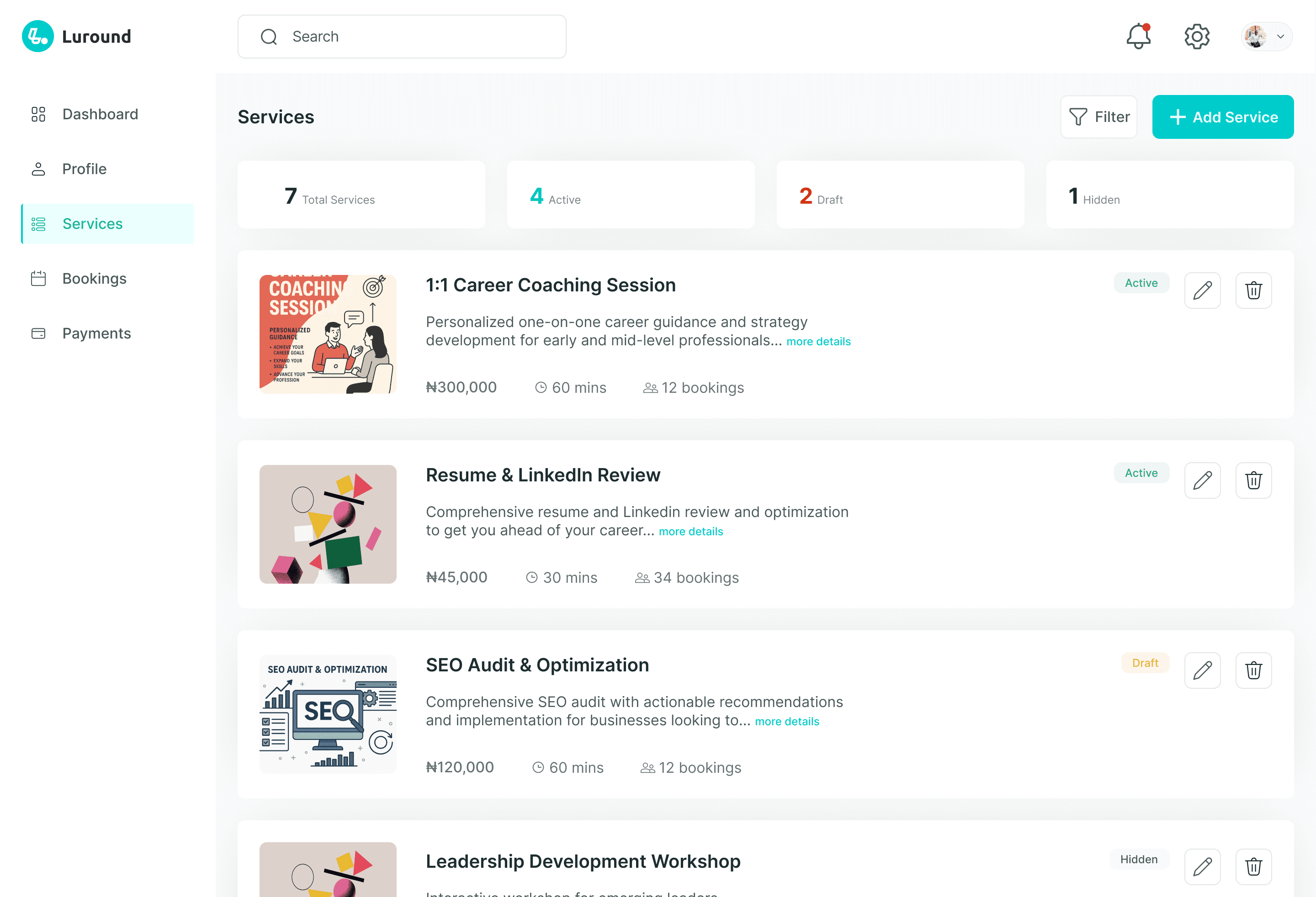1316x897 pixels.
Task: Open the Filter options
Action: [x=1098, y=117]
